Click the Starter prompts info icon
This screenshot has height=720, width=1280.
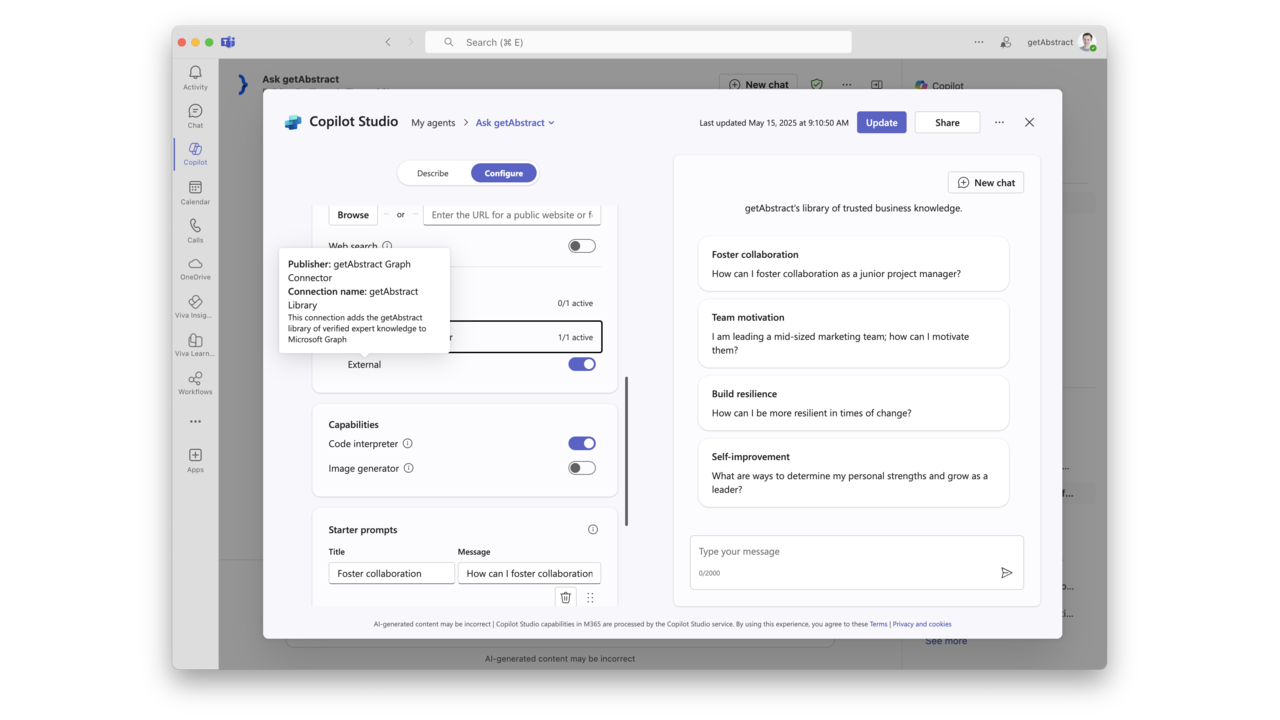(x=593, y=529)
